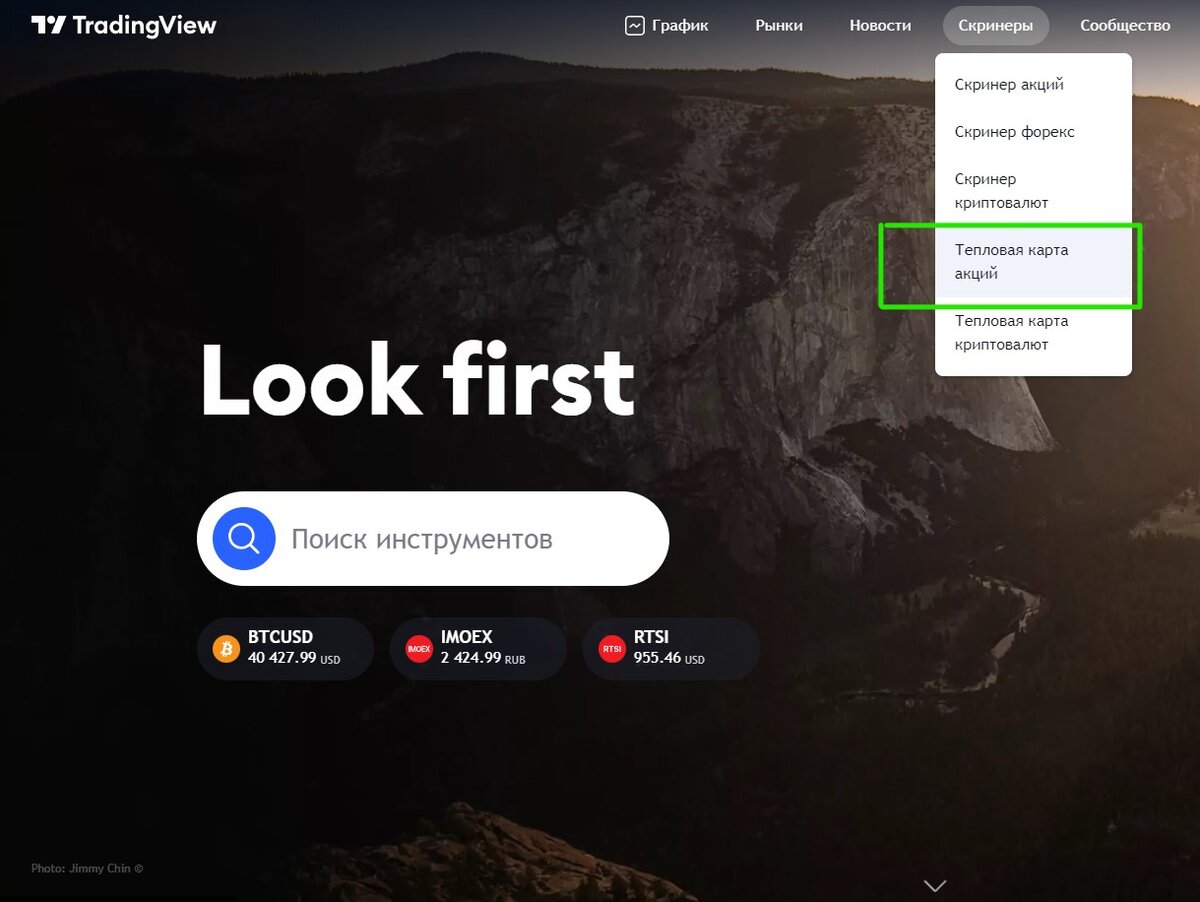Choose Тепловая карта акций menu item
The width and height of the screenshot is (1200, 902).
coord(1033,262)
